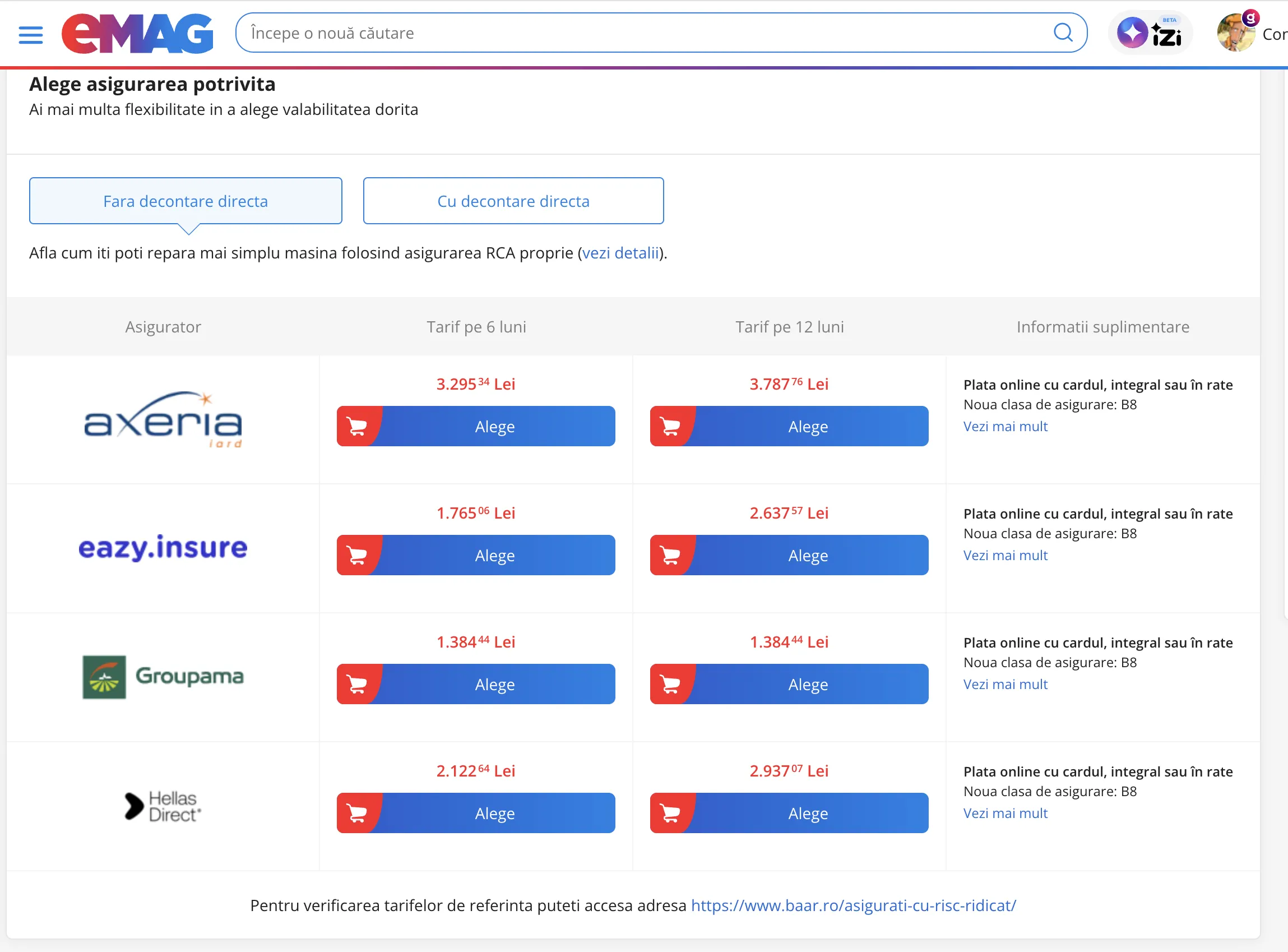
Task: Open the iZi beta assistant
Action: coord(1150,33)
